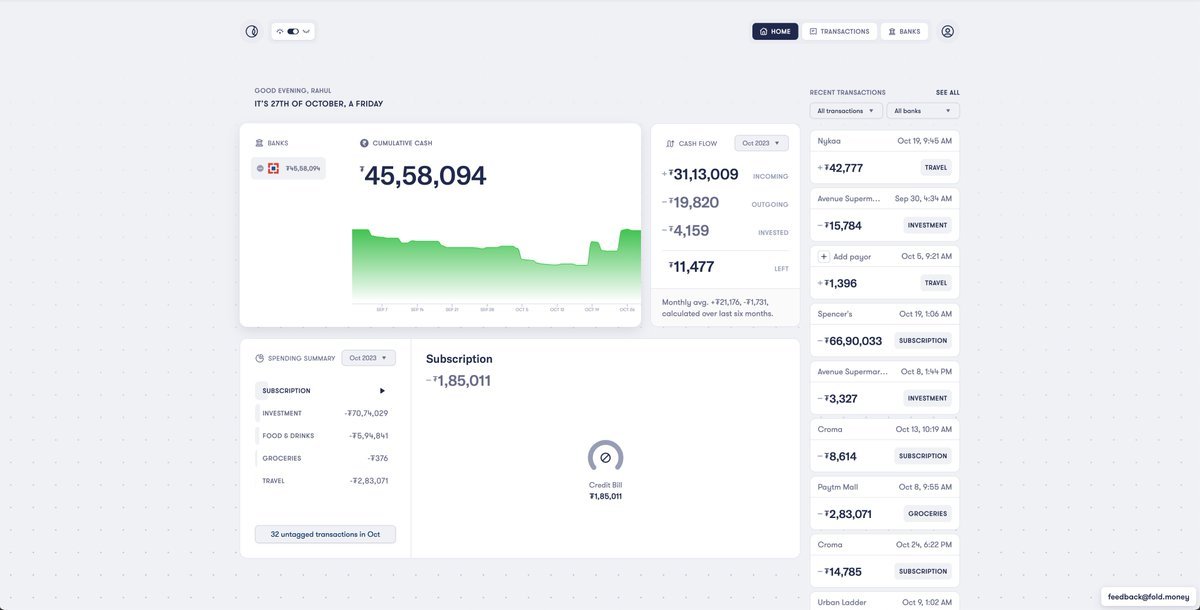Click the Spending Summary pie icon
This screenshot has height=610, width=1200.
[x=259, y=358]
